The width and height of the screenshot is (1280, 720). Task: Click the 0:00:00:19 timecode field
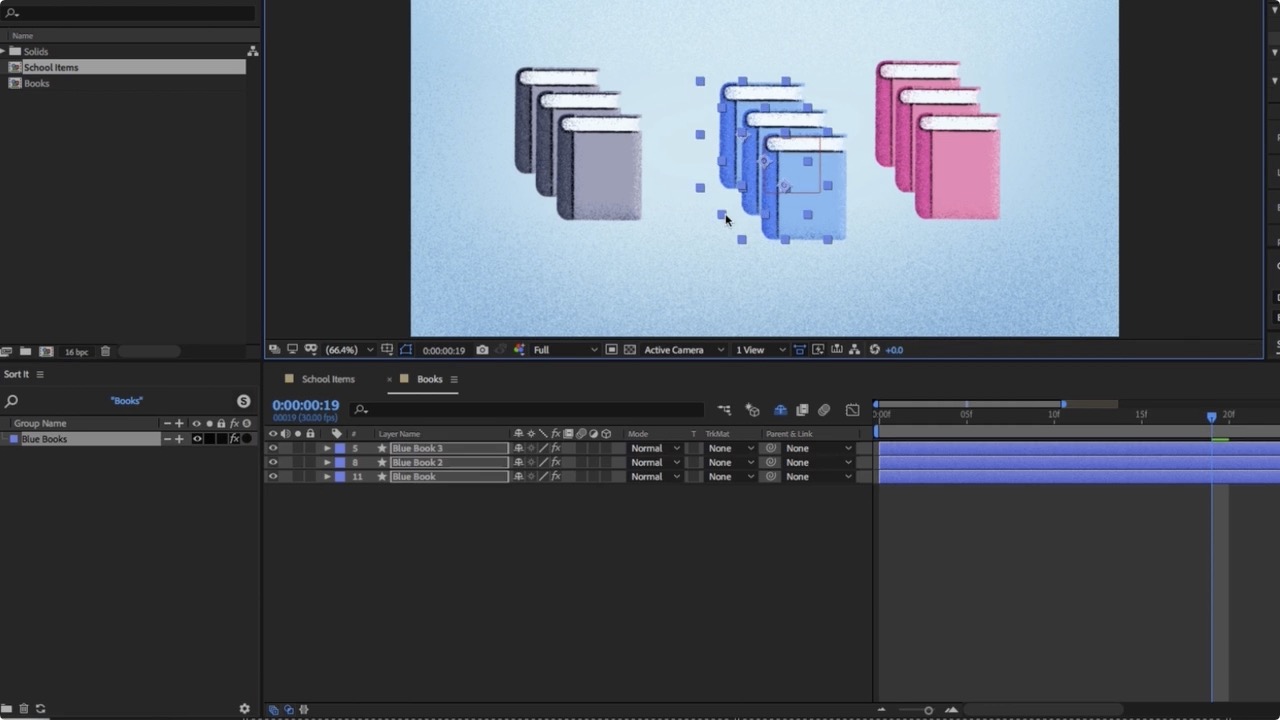point(305,405)
